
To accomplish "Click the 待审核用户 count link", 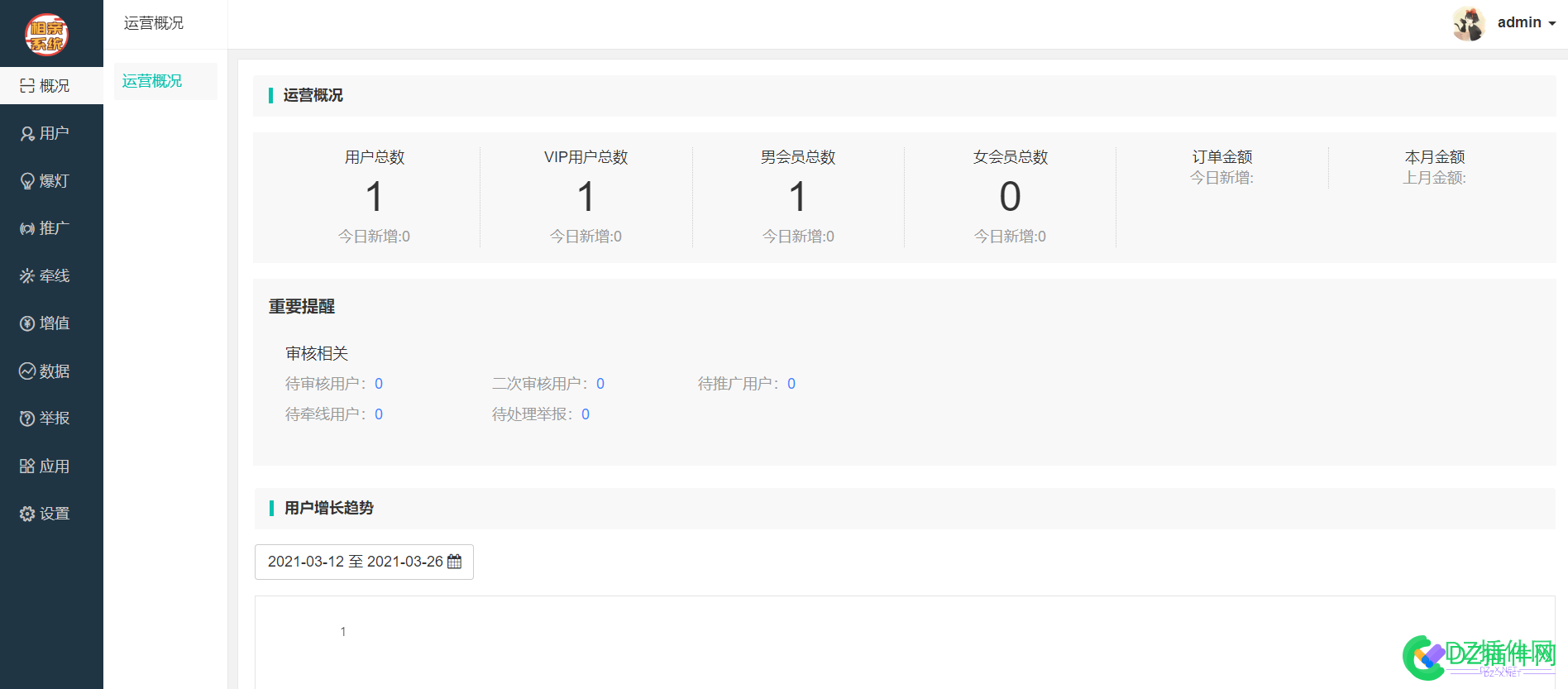I will coord(379,384).
